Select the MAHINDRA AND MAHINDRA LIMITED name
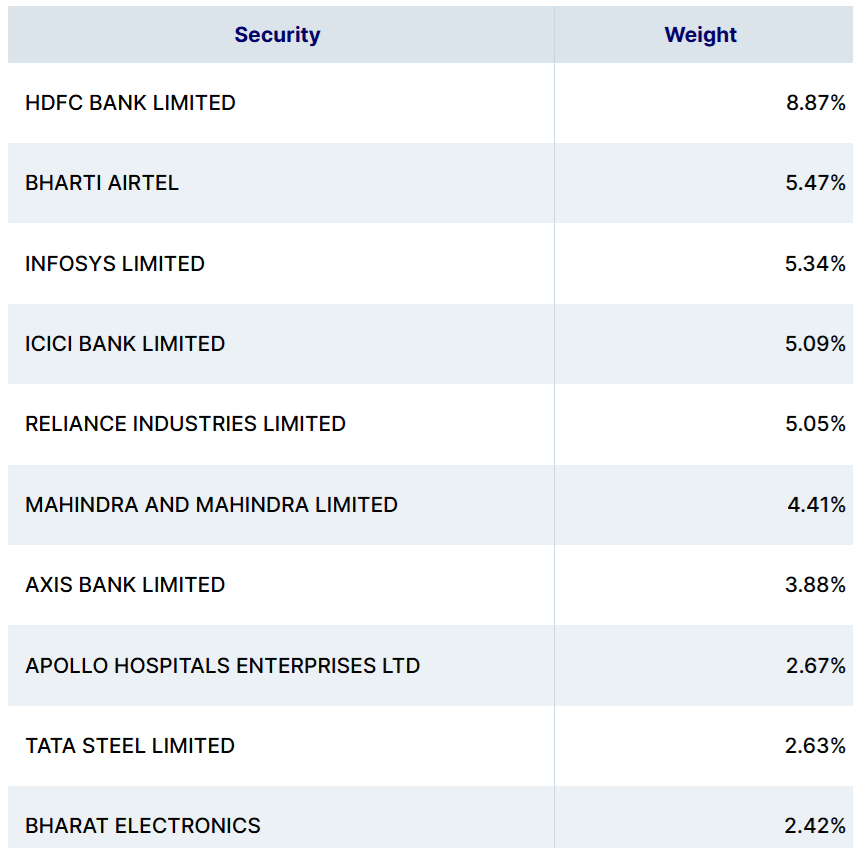This screenshot has height=848, width=865. coord(211,505)
